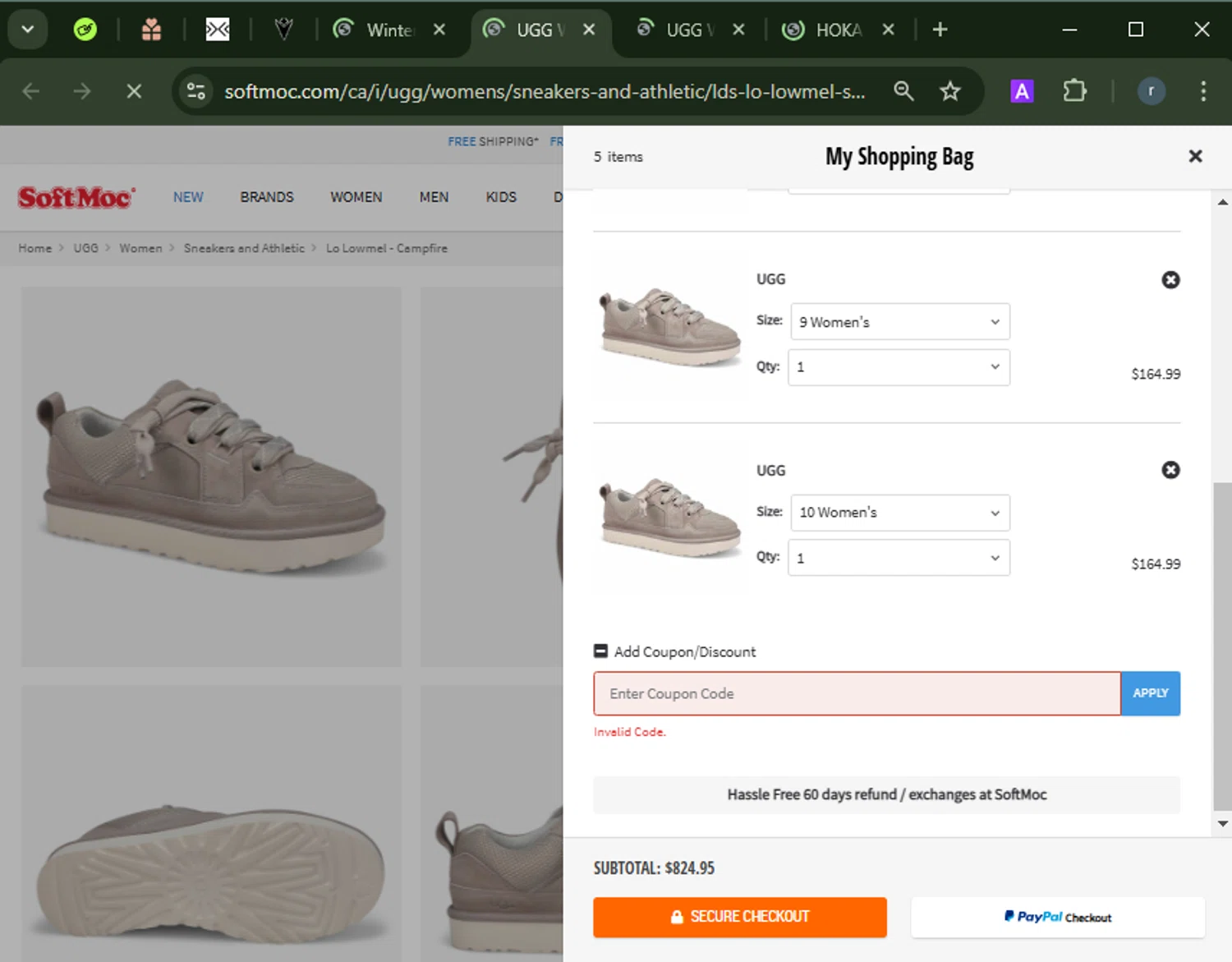Close the My Shopping Bag panel
This screenshot has width=1232, height=962.
tap(1195, 156)
